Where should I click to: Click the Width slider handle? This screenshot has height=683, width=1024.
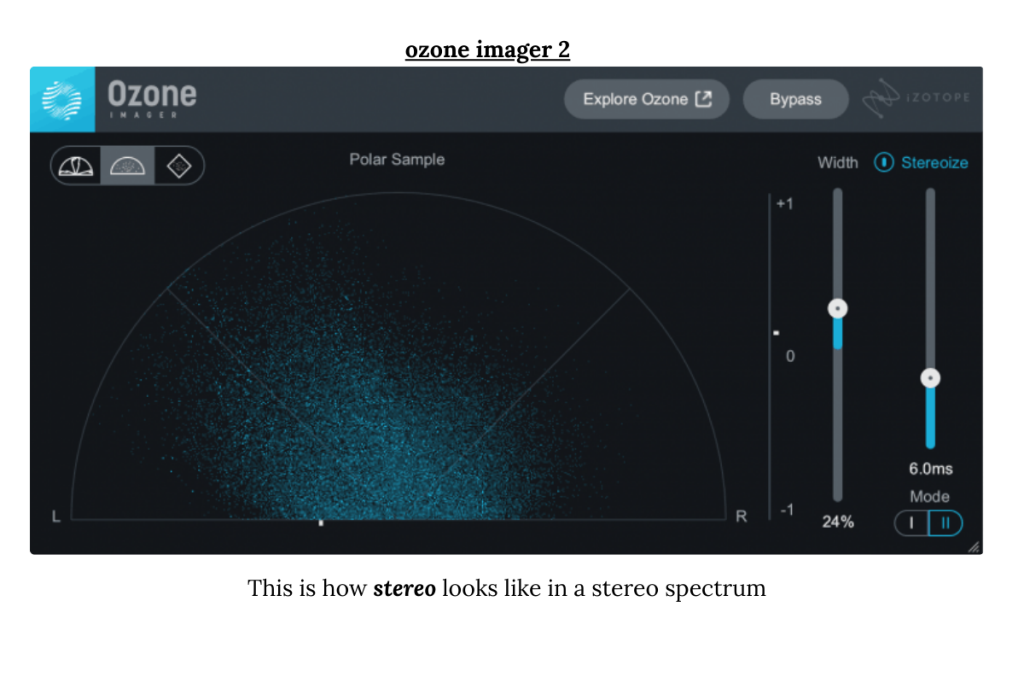point(837,308)
